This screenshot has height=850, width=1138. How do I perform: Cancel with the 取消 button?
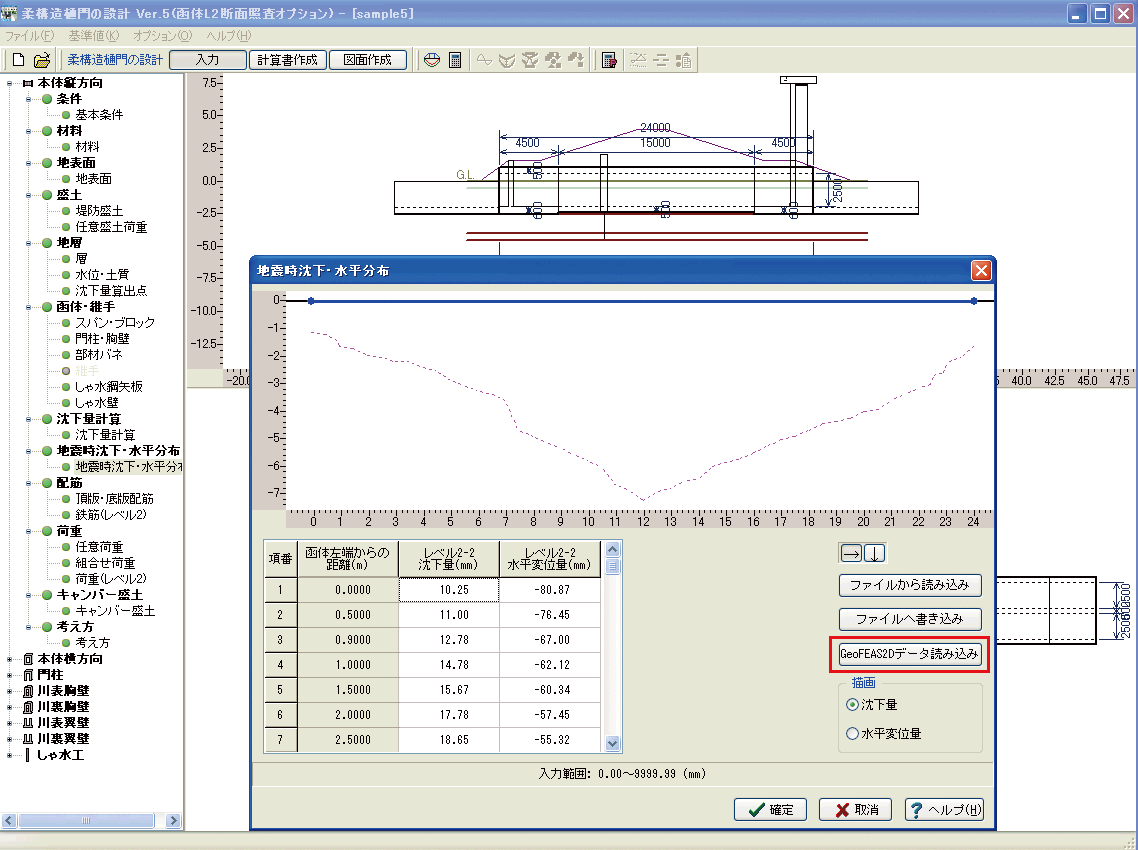point(856,810)
